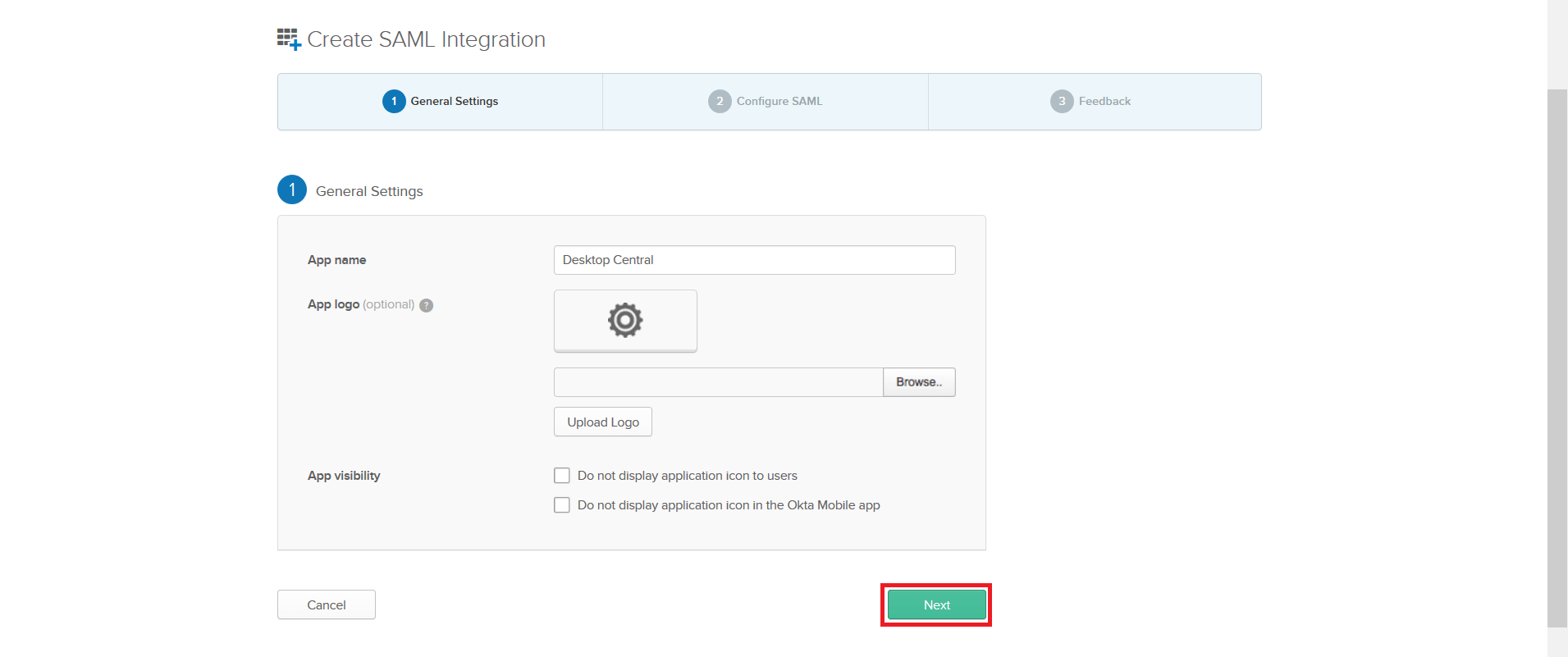Screen dimensions: 1568x657
Task: Click the logo file path input field
Action: (x=719, y=382)
